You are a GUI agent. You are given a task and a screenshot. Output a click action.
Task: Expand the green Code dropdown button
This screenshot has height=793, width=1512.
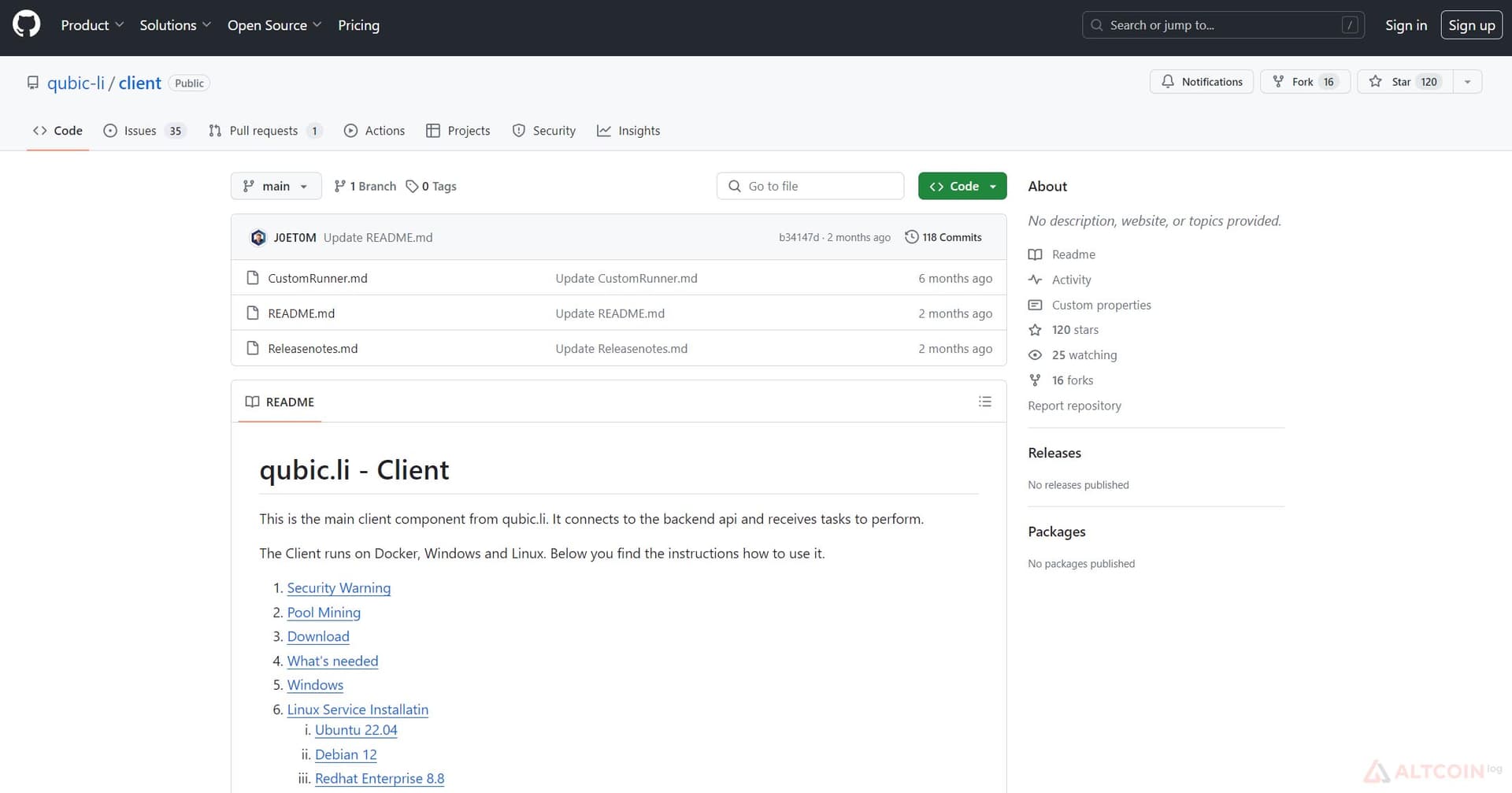coord(962,186)
